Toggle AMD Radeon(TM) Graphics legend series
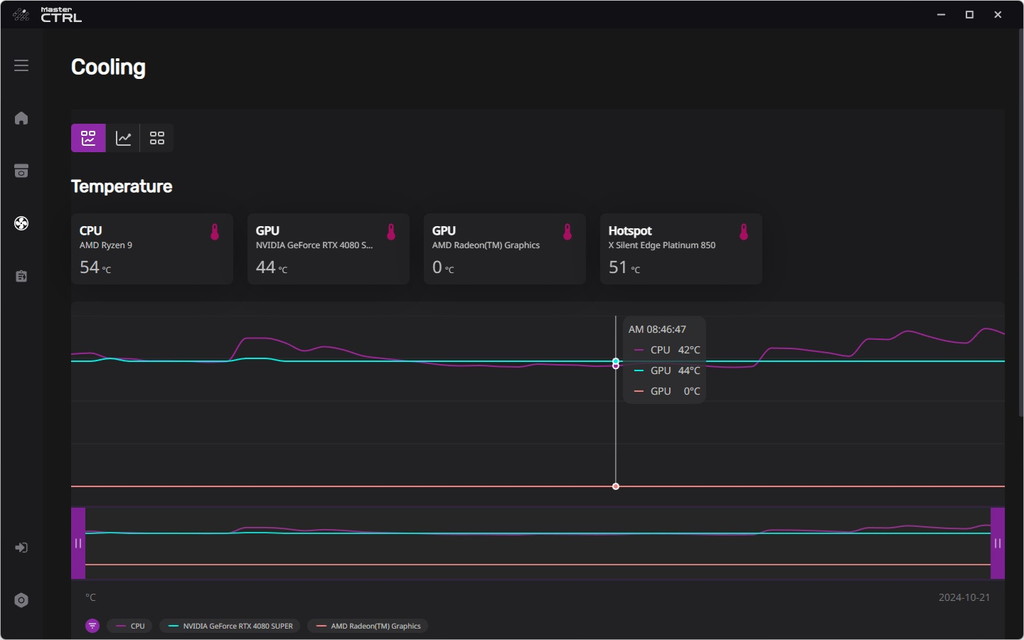 (x=368, y=626)
